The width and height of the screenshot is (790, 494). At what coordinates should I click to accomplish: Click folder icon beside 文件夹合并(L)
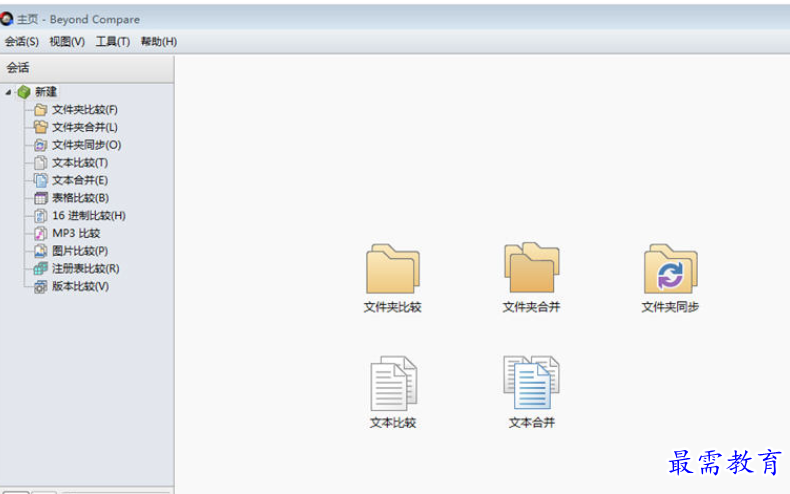coord(41,127)
